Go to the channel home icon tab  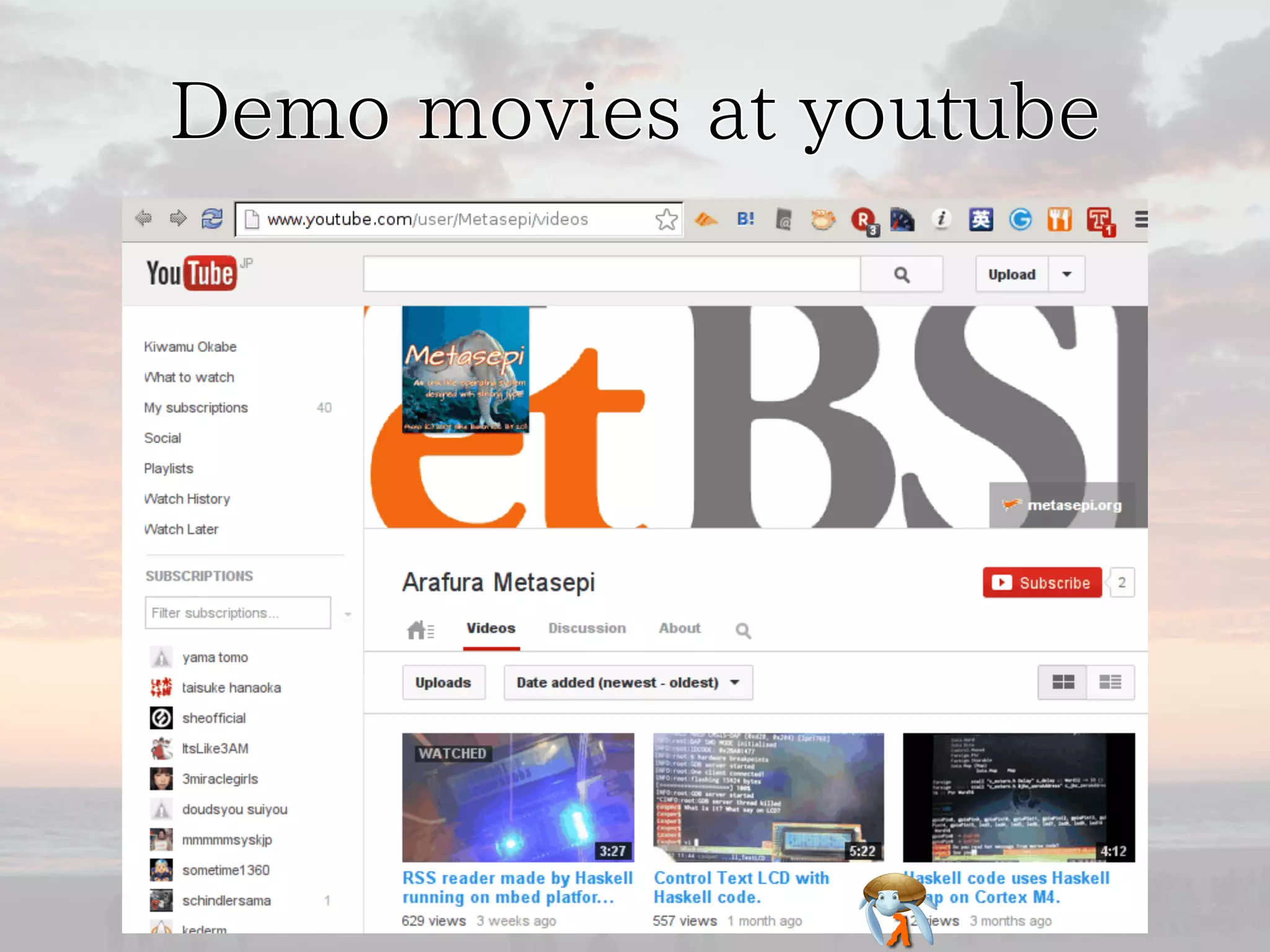coord(420,630)
